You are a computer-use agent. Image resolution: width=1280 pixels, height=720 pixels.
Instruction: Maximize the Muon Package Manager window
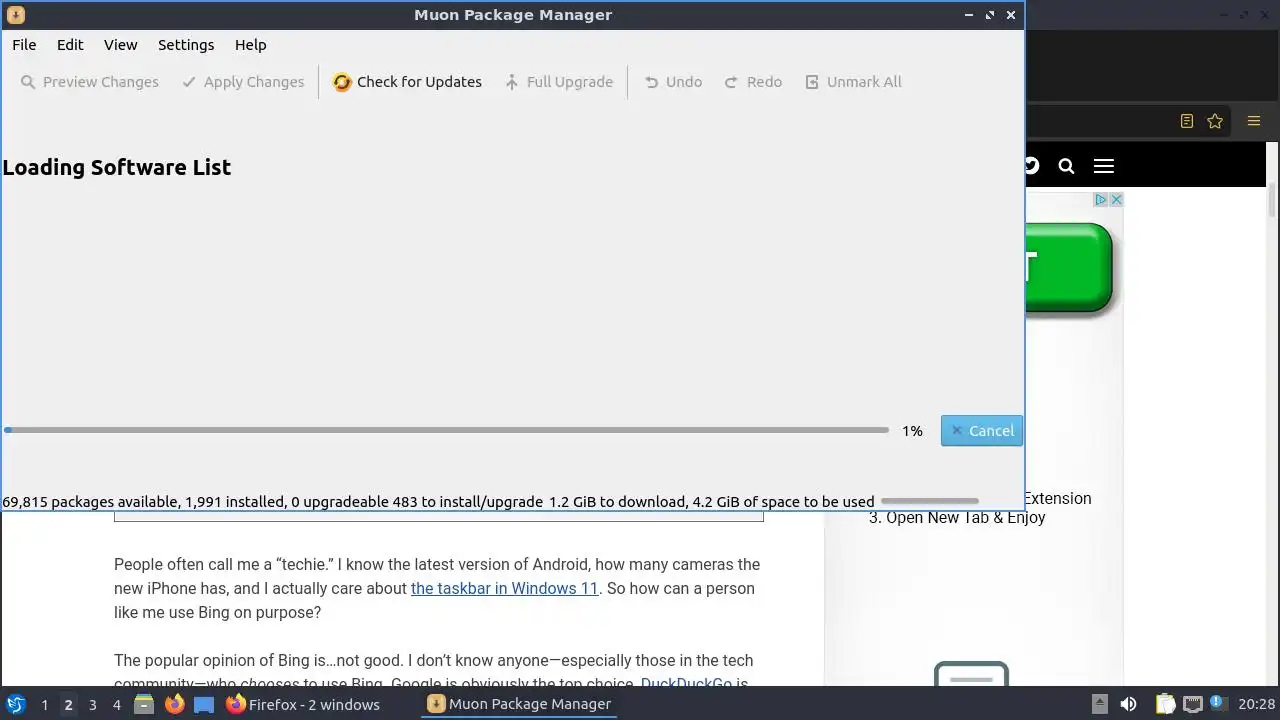coord(990,15)
